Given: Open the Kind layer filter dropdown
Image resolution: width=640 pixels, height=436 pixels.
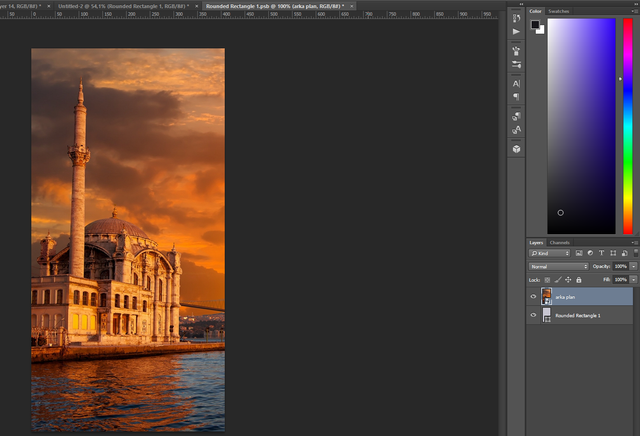Looking at the screenshot, I should coord(549,253).
